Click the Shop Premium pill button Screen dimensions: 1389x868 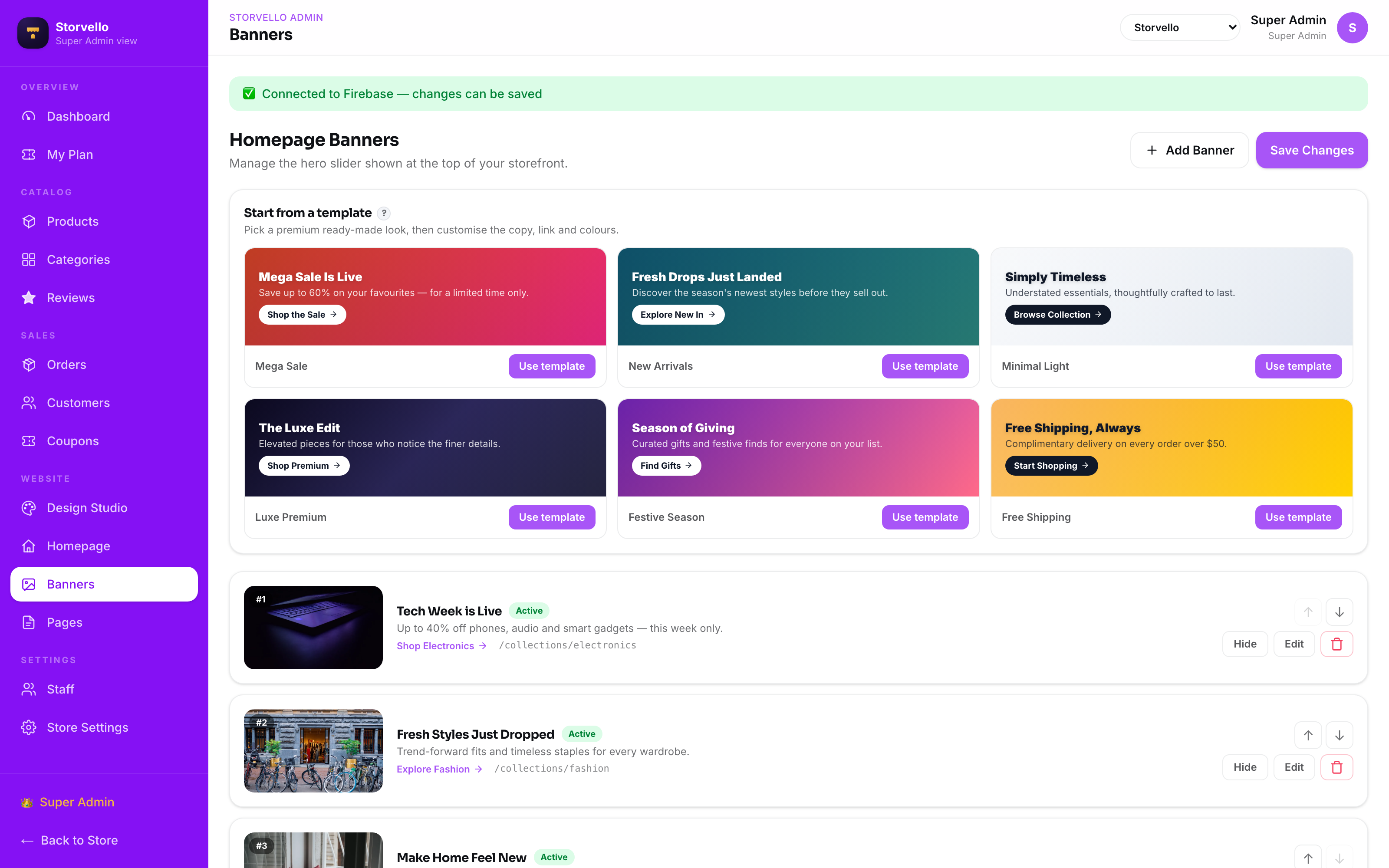click(304, 466)
